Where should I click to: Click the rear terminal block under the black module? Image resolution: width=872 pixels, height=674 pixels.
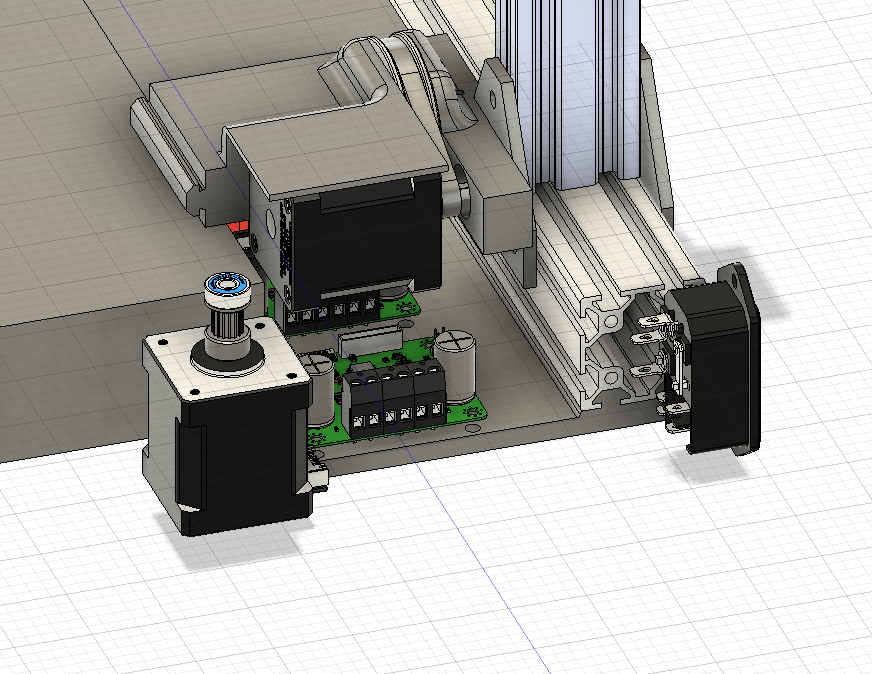click(340, 314)
